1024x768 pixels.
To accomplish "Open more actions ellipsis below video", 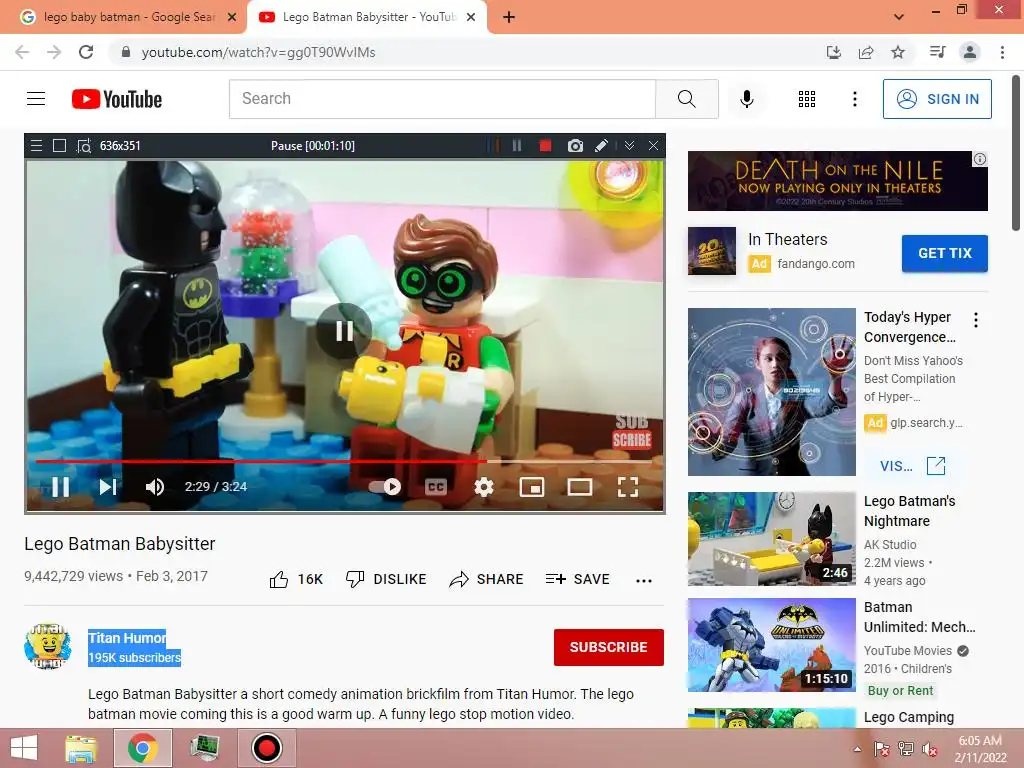I will pyautogui.click(x=644, y=581).
